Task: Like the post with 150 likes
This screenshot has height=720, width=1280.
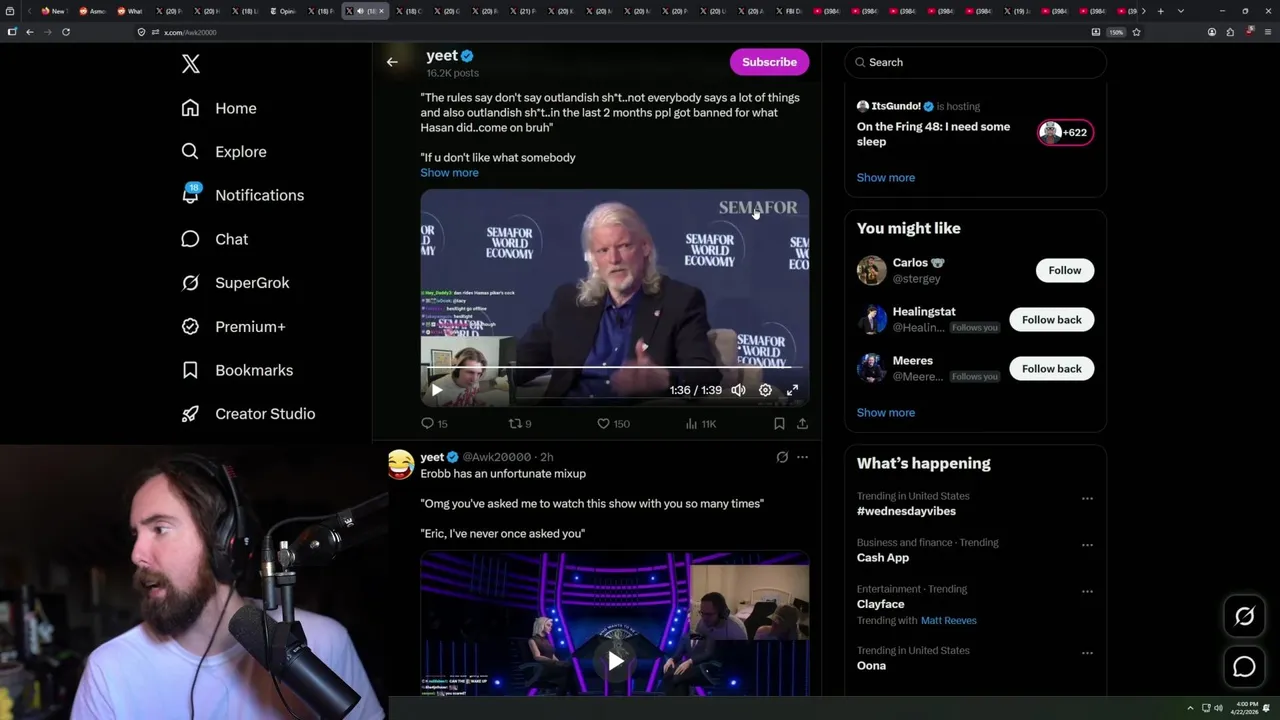Action: click(613, 424)
